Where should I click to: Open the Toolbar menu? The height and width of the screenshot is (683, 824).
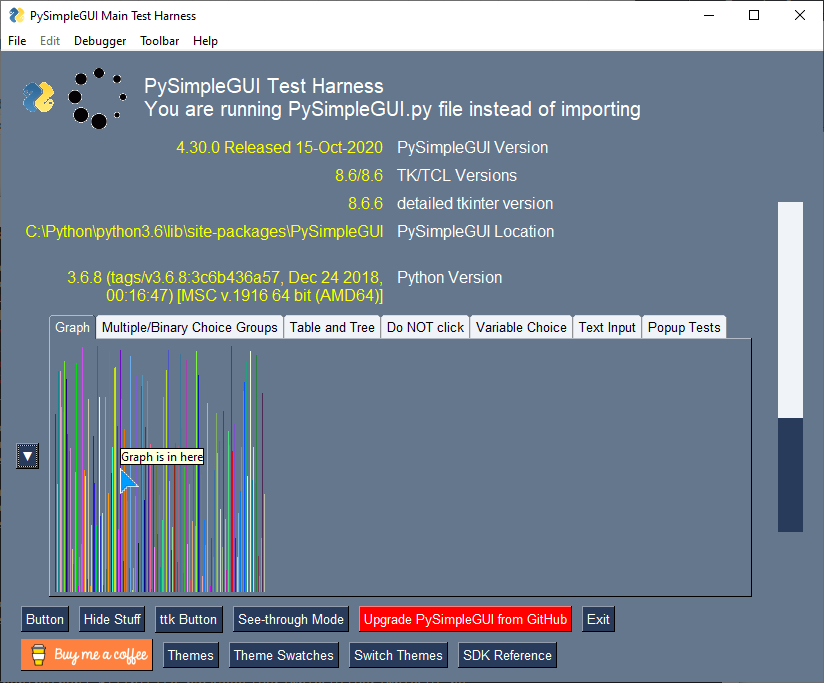coord(159,41)
